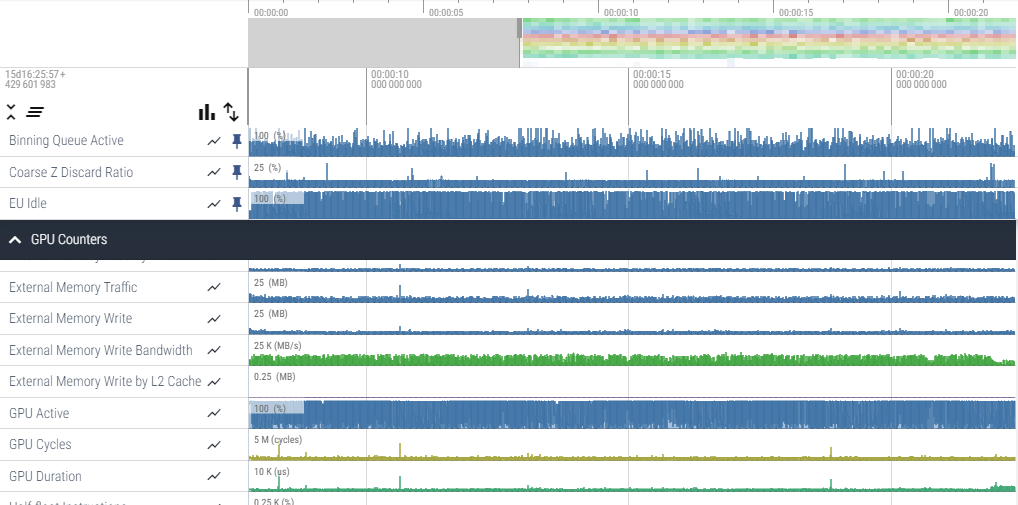Click the bar chart icon in header
This screenshot has width=1018, height=505.
click(206, 112)
